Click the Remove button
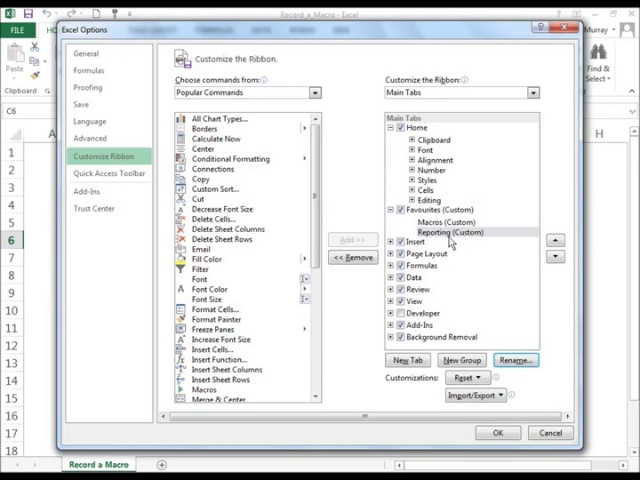The image size is (640, 480). tap(353, 258)
